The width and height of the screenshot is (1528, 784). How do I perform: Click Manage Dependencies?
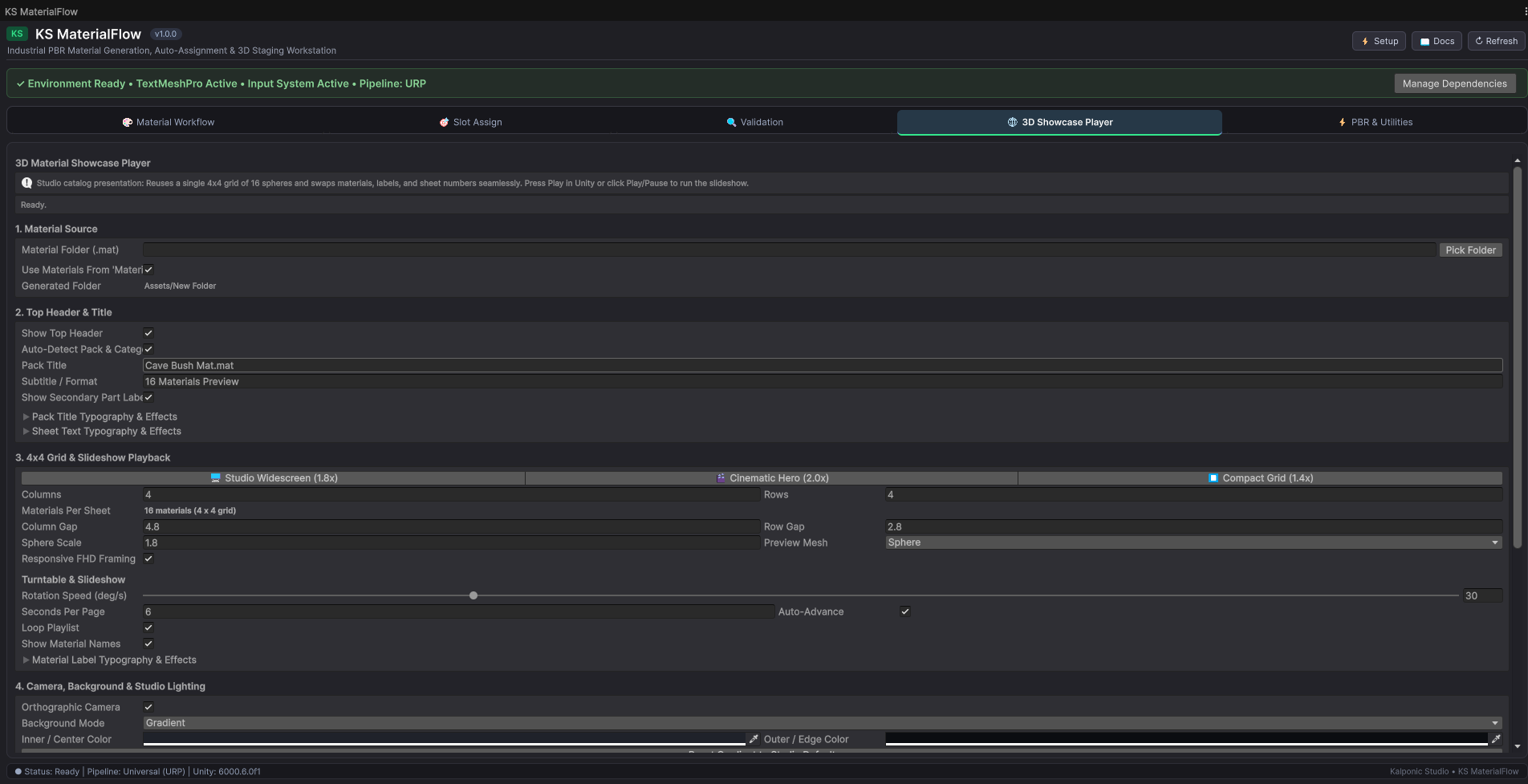point(1454,83)
